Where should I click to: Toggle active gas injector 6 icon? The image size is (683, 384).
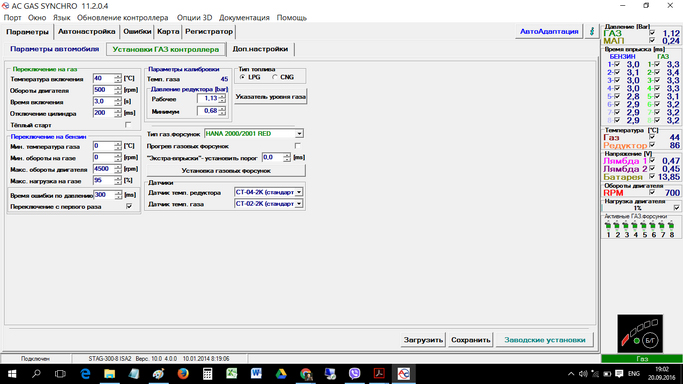[x=653, y=226]
